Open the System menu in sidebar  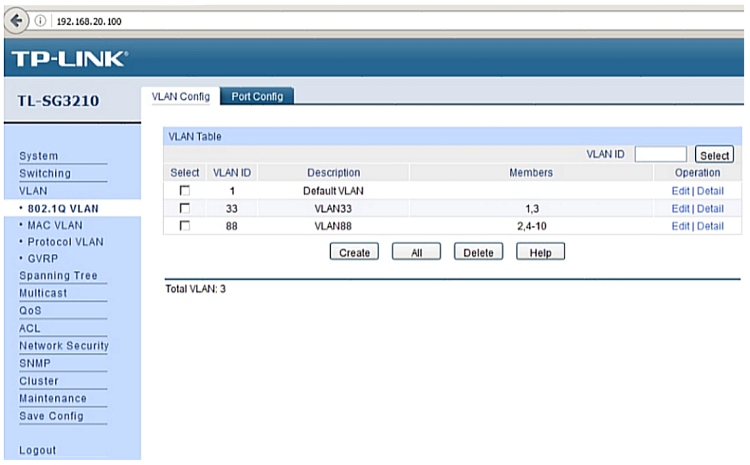(39, 156)
